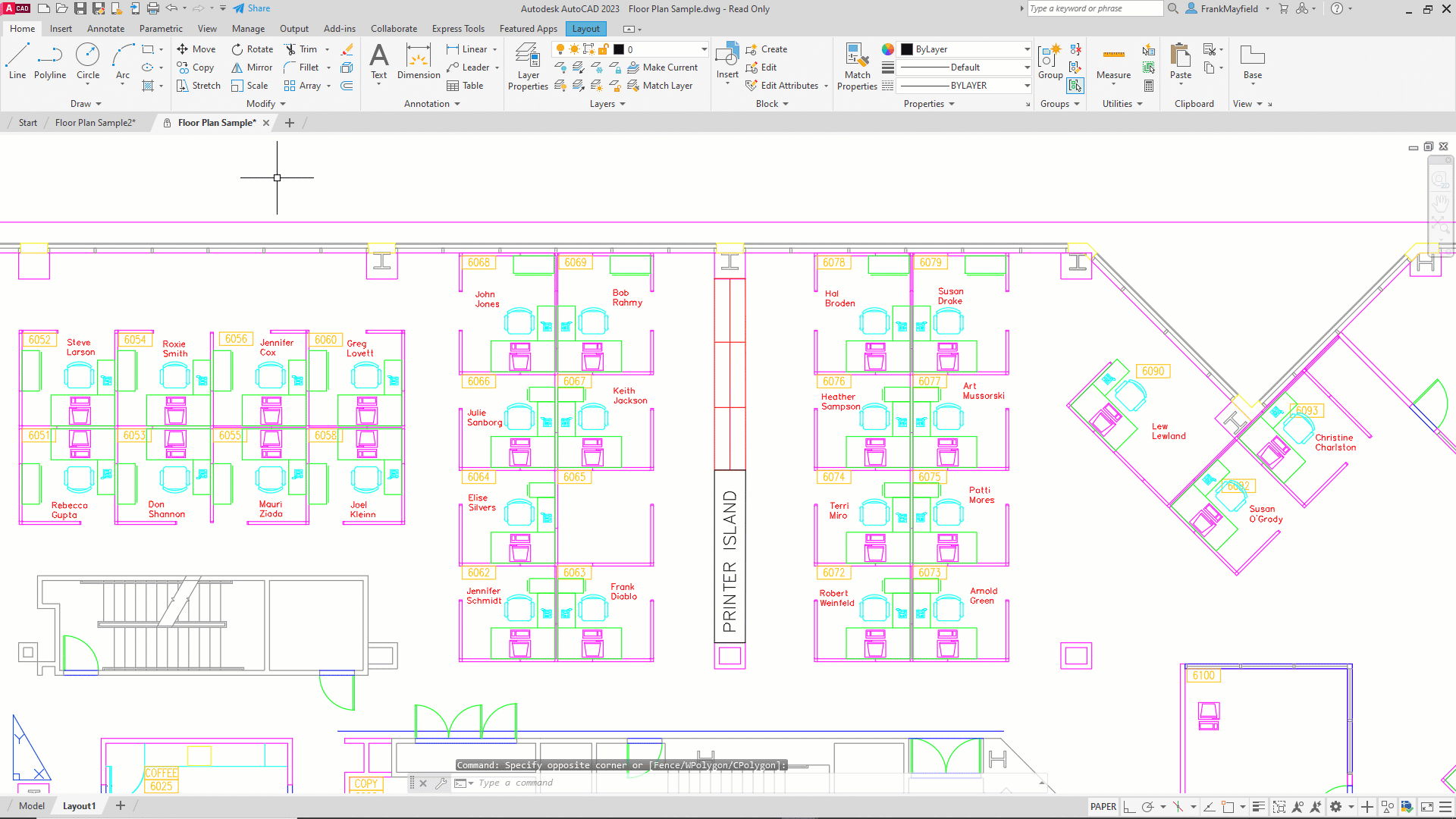
Task: Expand the ByLayer color dropdown
Action: [1027, 49]
